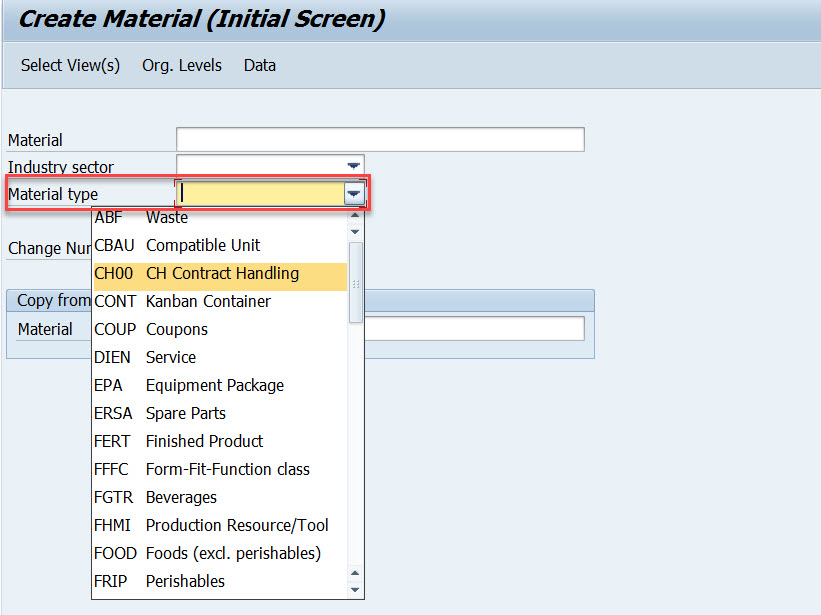The image size is (821, 615).
Task: Select ABF Waste from the list
Action: tap(220, 217)
